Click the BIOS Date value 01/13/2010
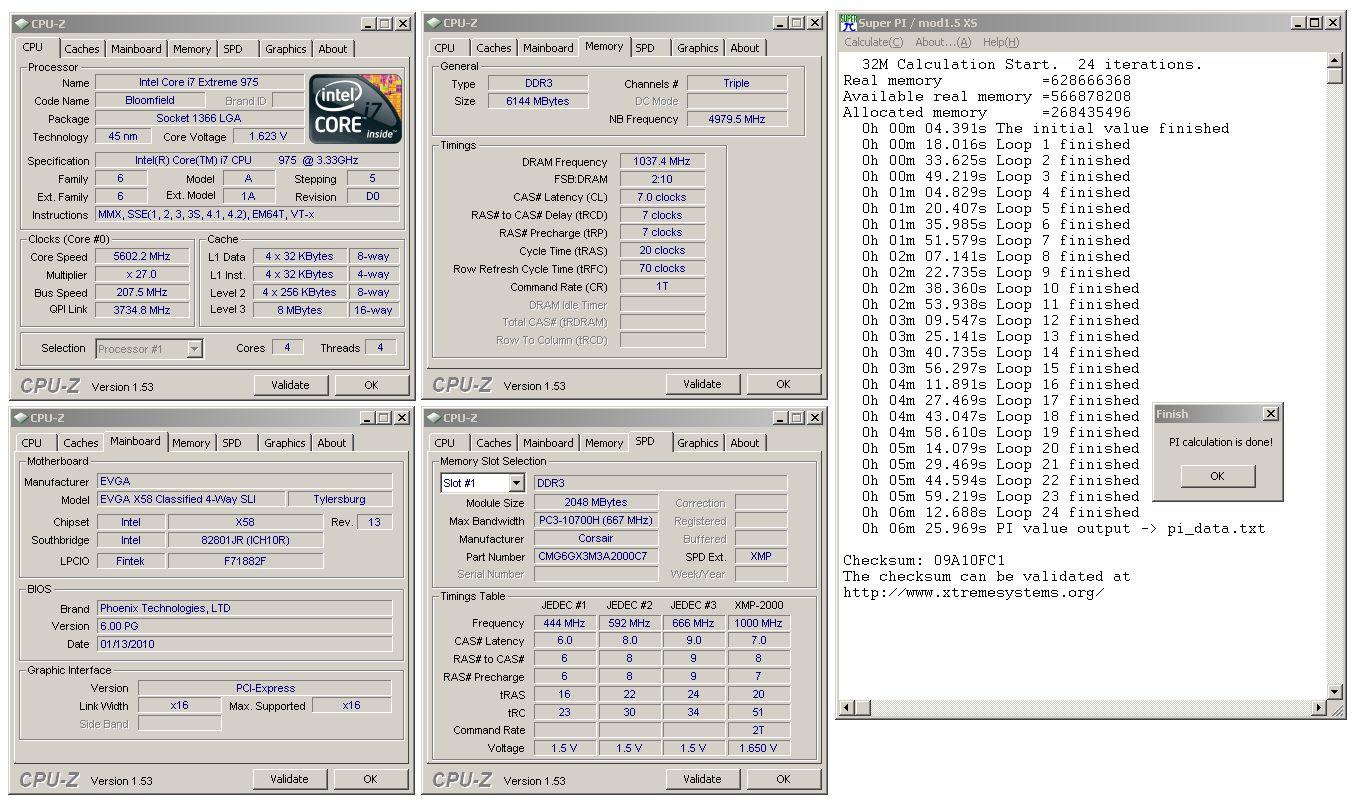Screen dimensions: 1357x804 click(245, 644)
